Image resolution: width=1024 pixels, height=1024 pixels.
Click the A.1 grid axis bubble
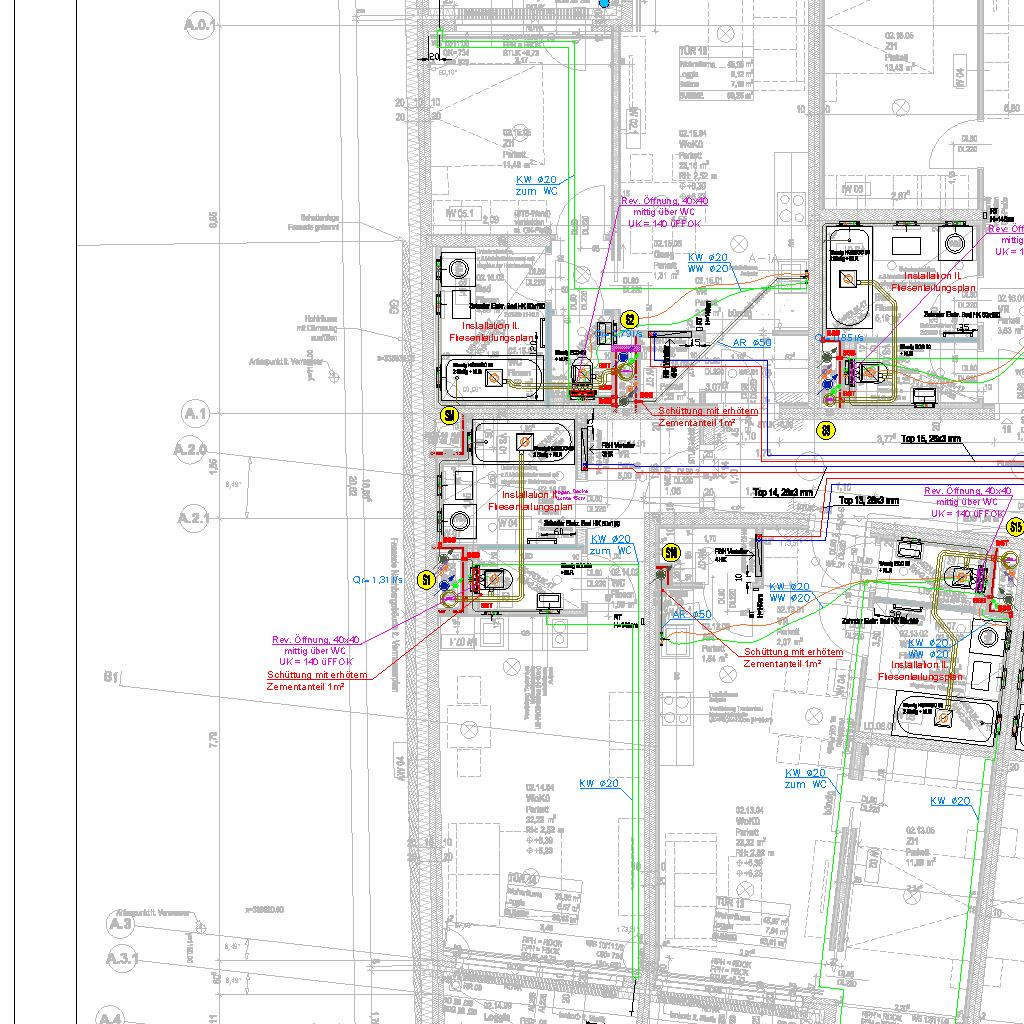click(x=193, y=412)
